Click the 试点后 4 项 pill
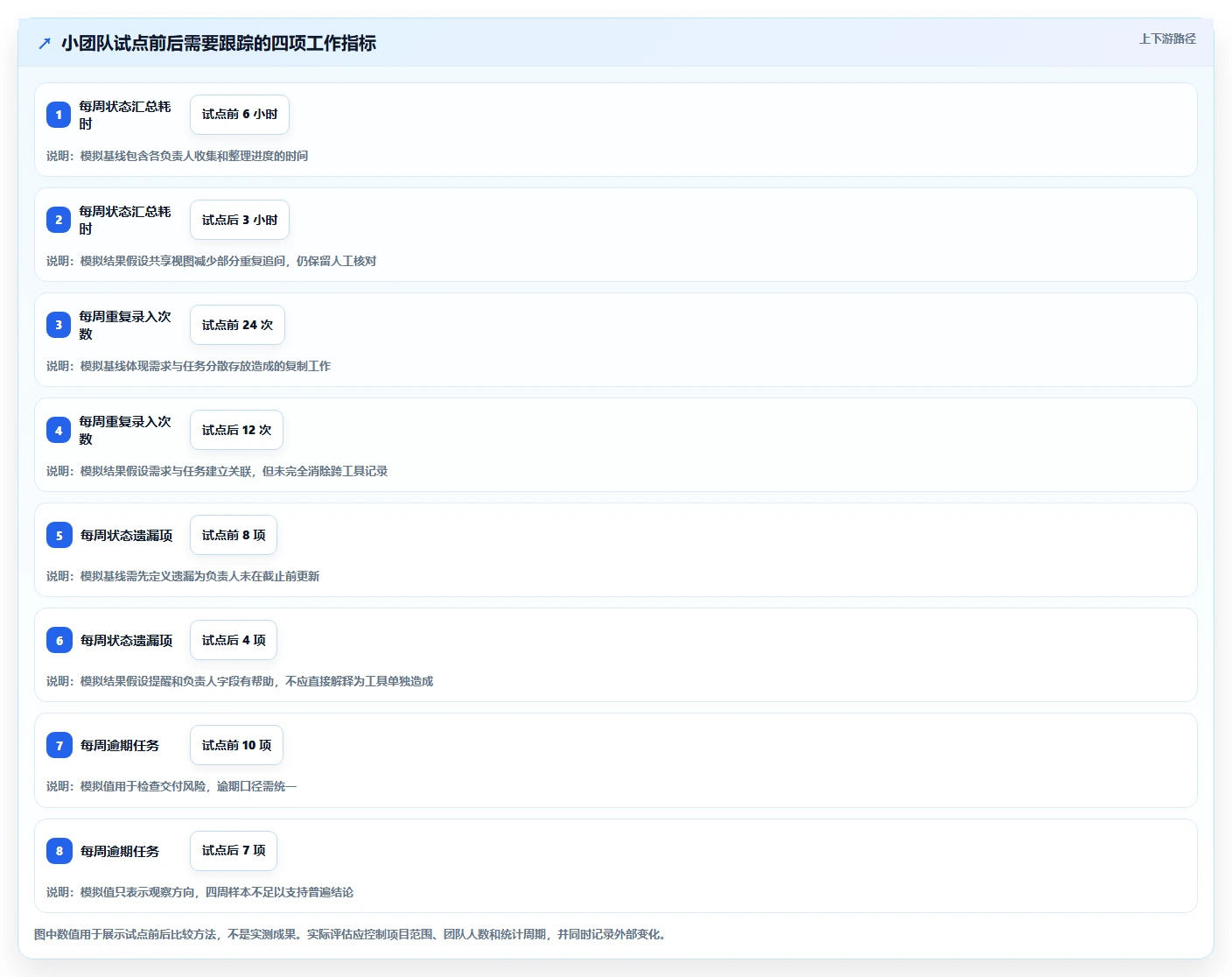The image size is (1232, 977). click(234, 640)
